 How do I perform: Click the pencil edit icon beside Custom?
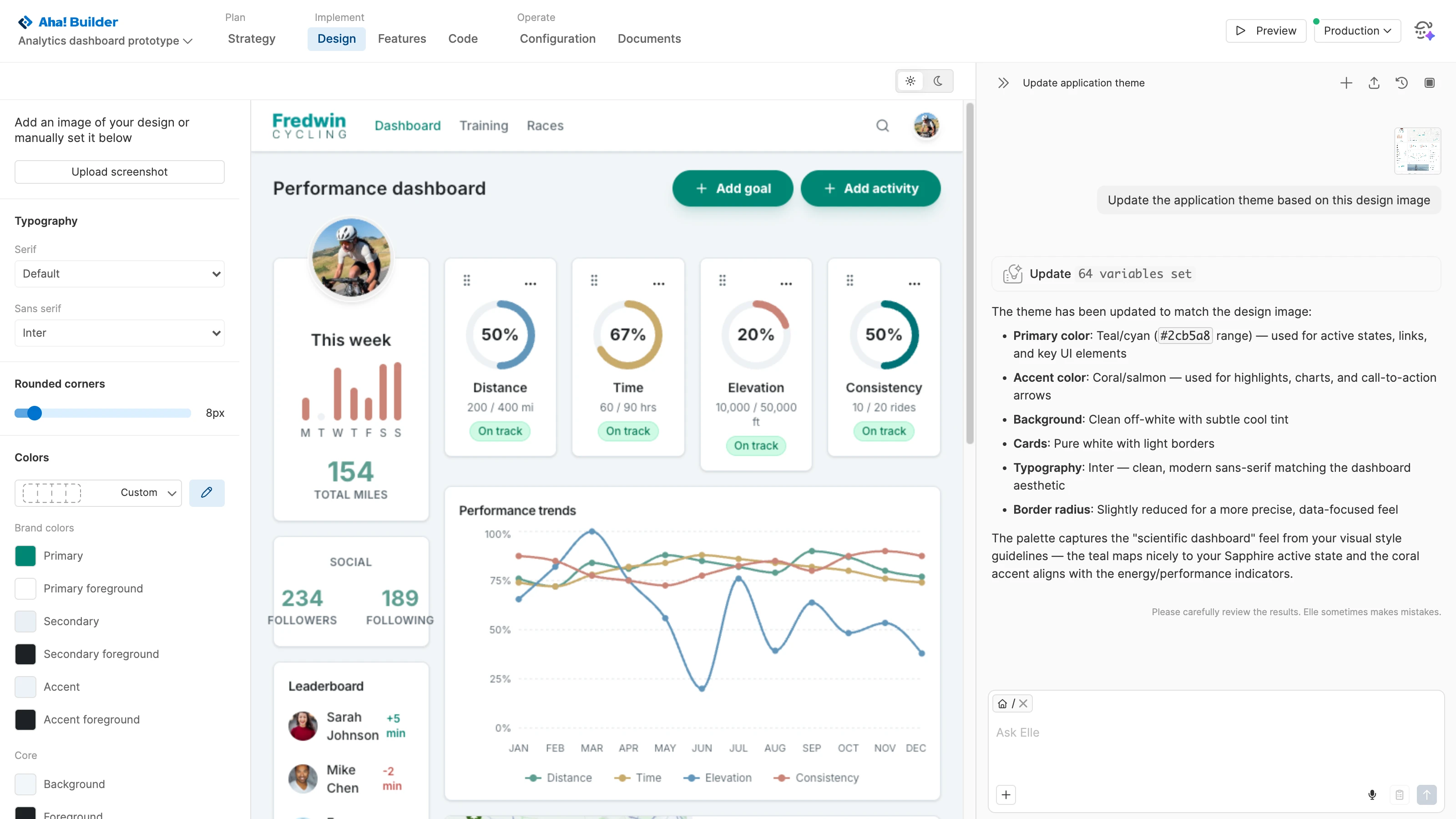pyautogui.click(x=207, y=492)
